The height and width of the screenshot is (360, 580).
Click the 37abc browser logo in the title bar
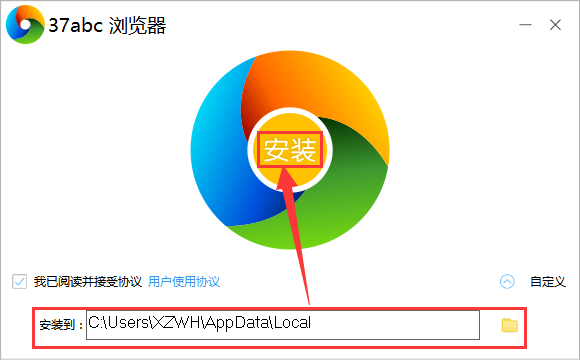click(x=25, y=25)
